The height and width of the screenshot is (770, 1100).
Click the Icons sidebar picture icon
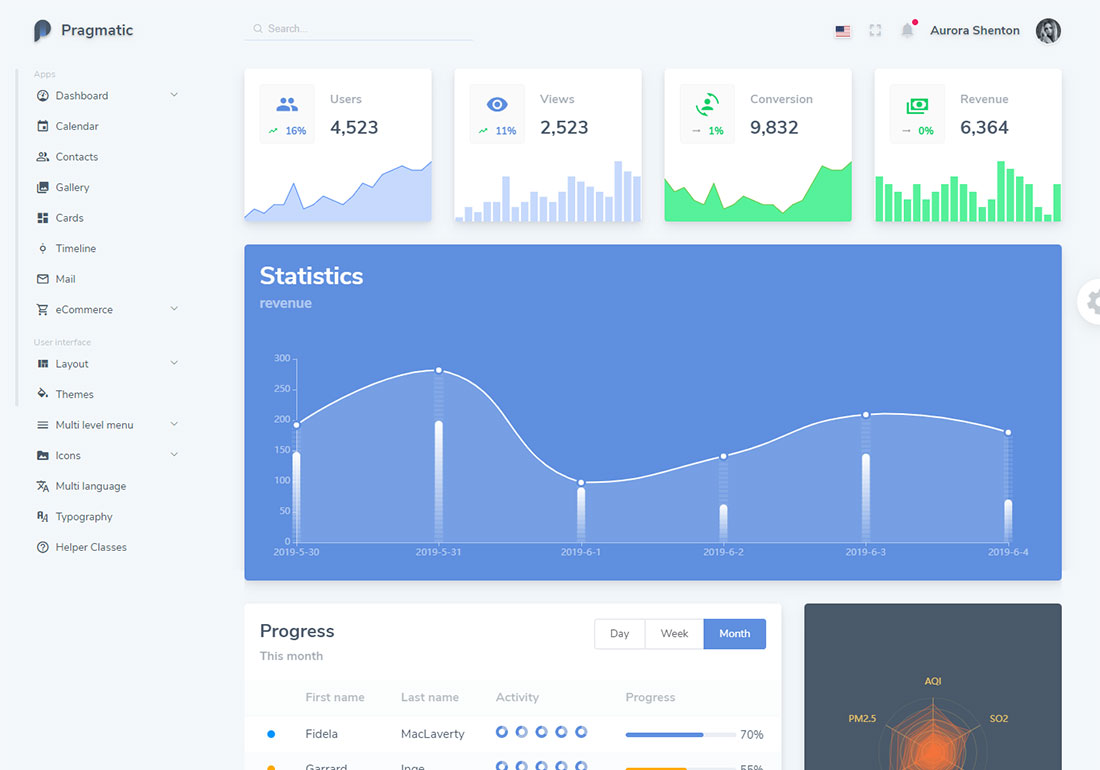click(x=43, y=455)
